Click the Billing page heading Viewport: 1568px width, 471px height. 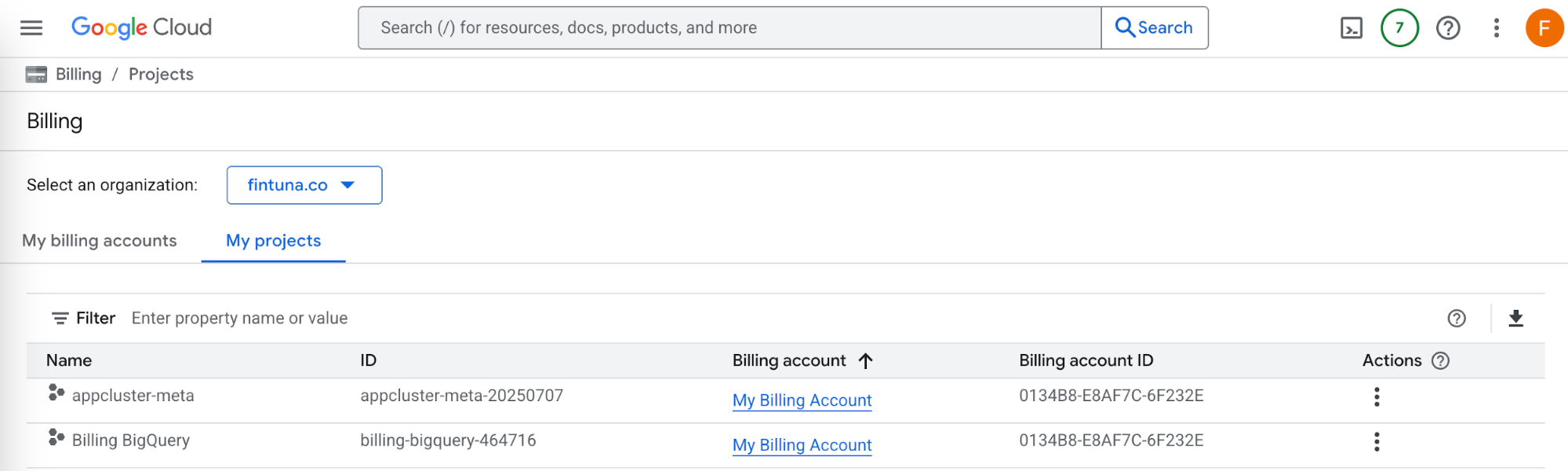55,122
